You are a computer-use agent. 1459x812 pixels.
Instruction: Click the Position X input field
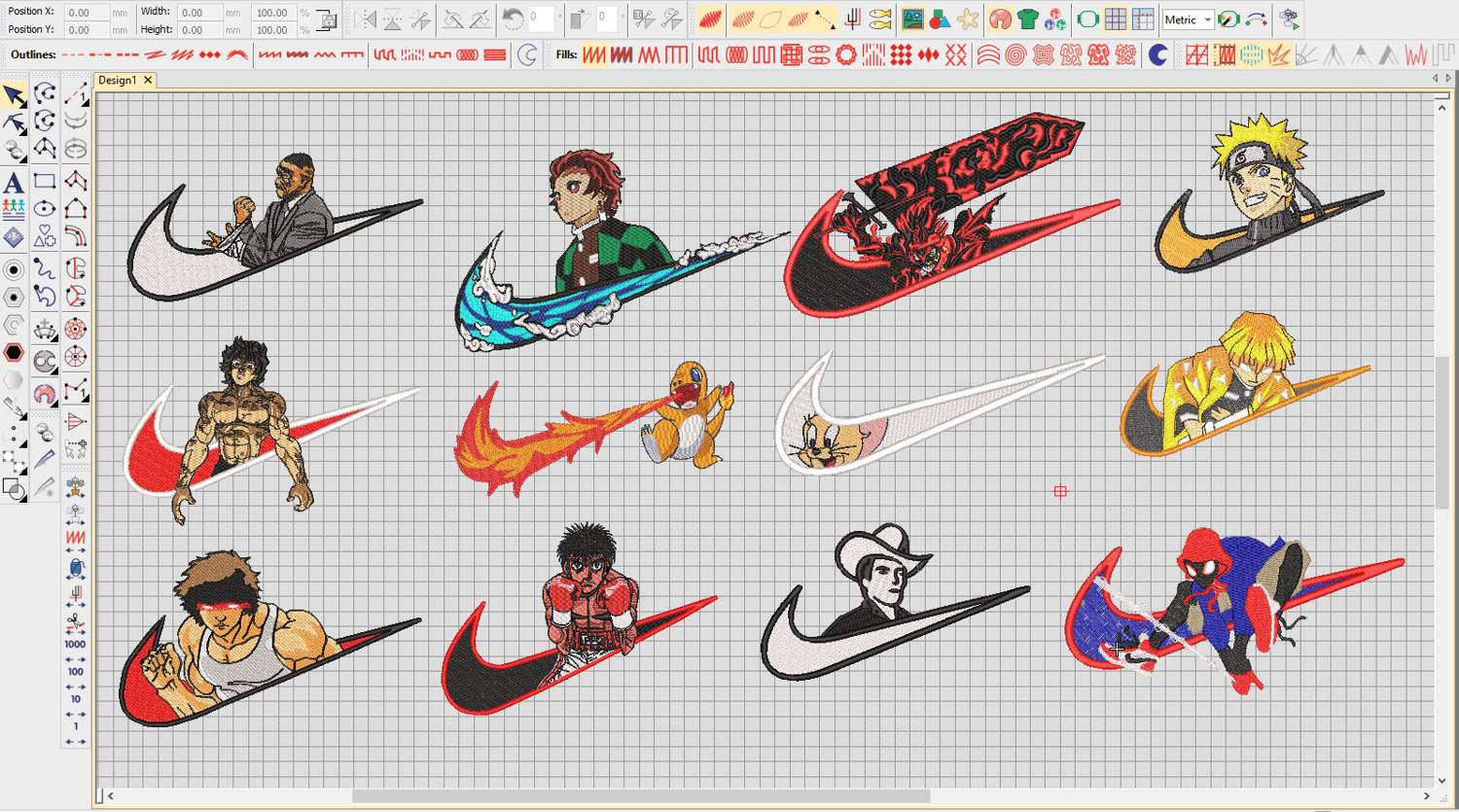86,13
